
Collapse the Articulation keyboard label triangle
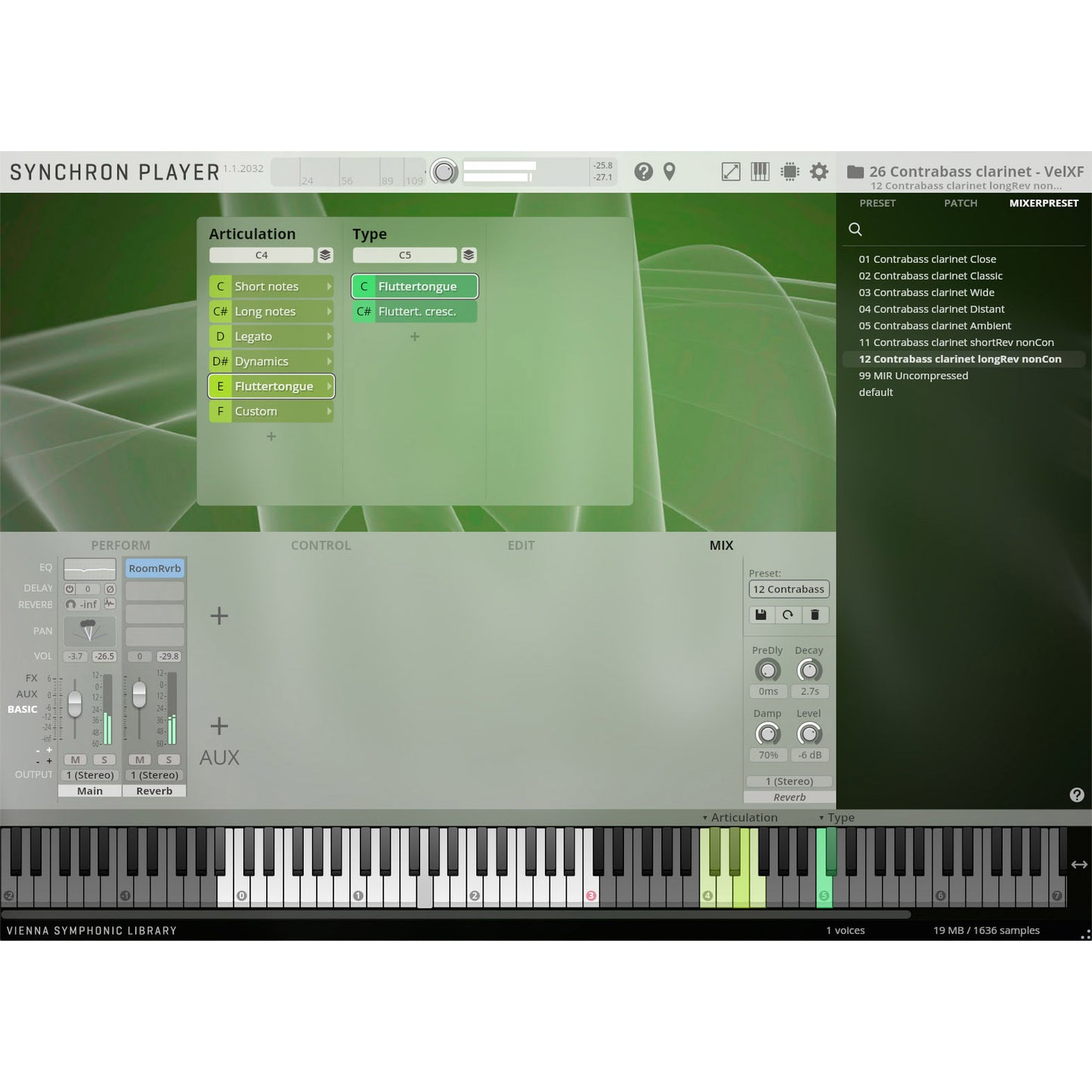pyautogui.click(x=704, y=818)
